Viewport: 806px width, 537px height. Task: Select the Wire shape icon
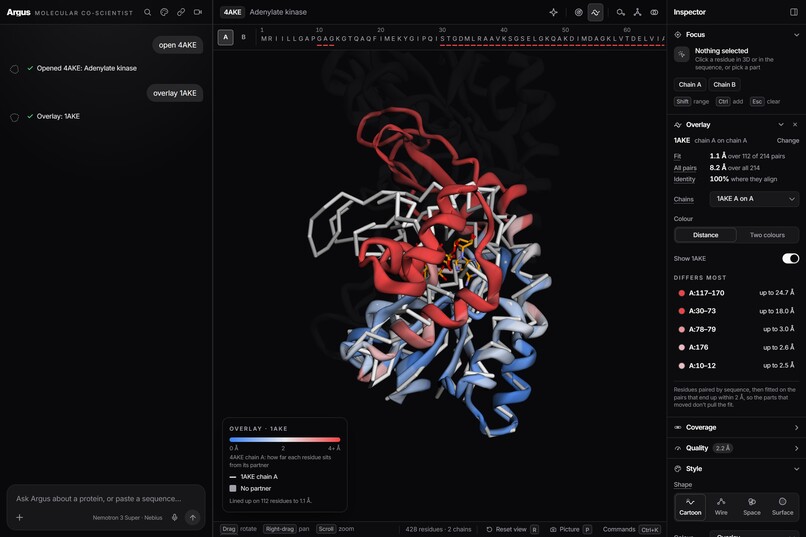[721, 507]
